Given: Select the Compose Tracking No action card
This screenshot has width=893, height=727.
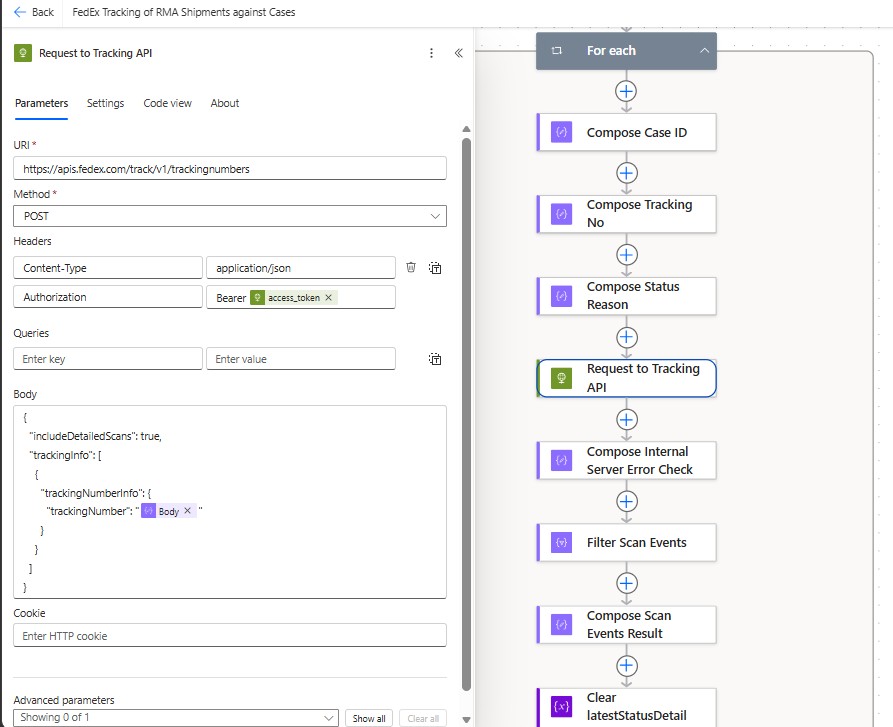Looking at the screenshot, I should (x=626, y=214).
